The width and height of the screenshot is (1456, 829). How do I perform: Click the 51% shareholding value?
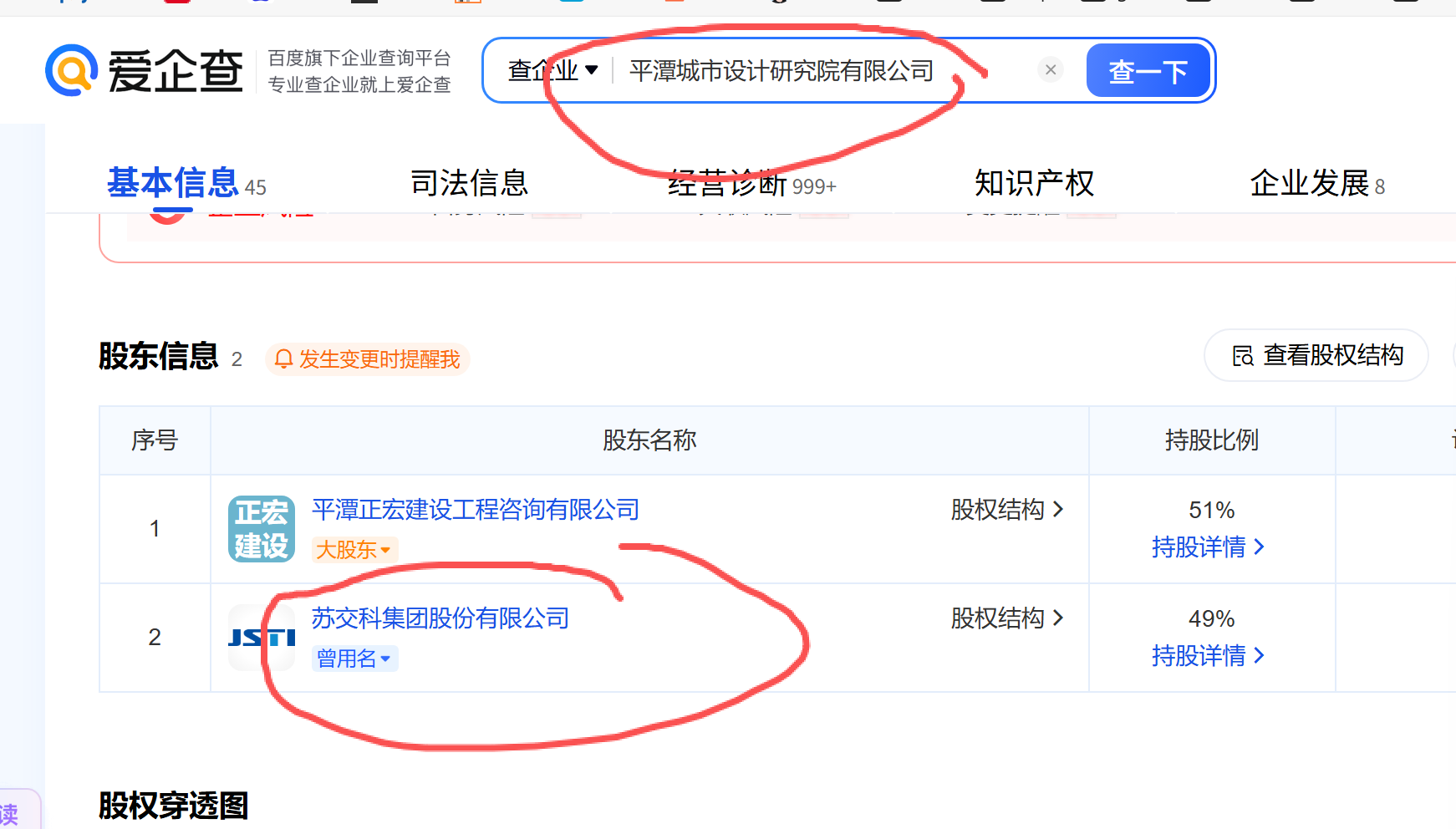point(1212,510)
